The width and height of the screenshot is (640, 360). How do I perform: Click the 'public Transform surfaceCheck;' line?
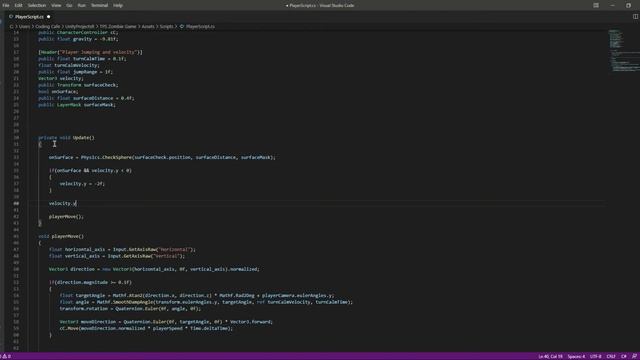[x=78, y=85]
